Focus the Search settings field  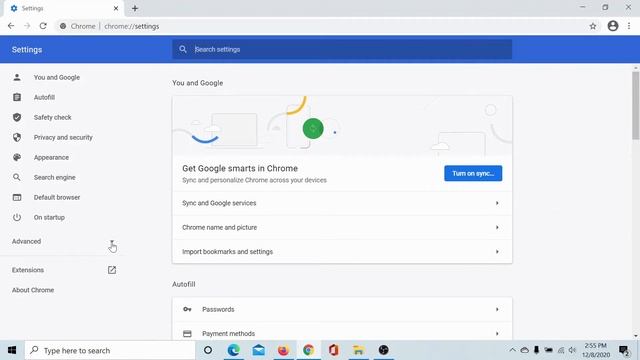point(342,49)
